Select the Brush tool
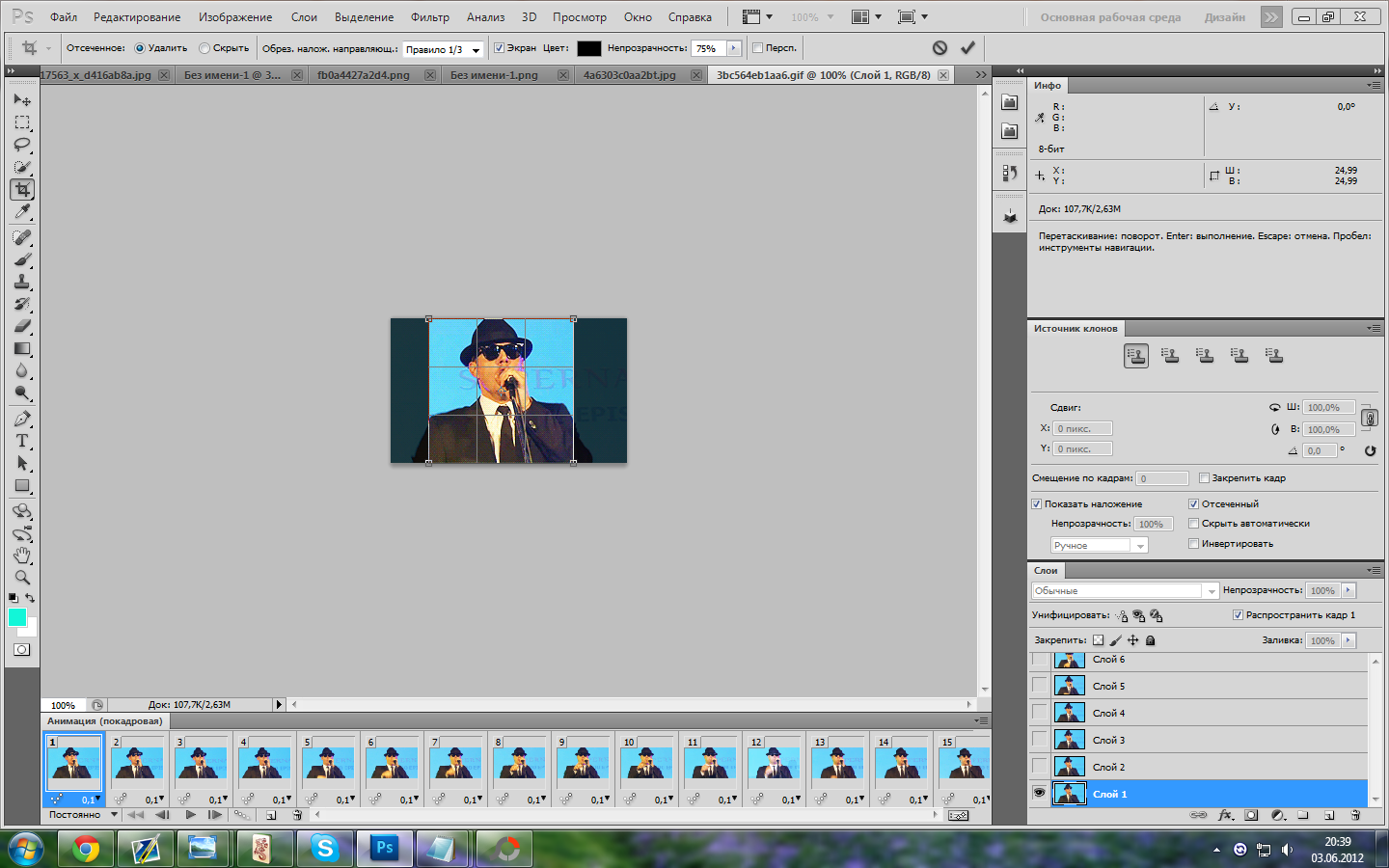The height and width of the screenshot is (868, 1389). (x=22, y=259)
